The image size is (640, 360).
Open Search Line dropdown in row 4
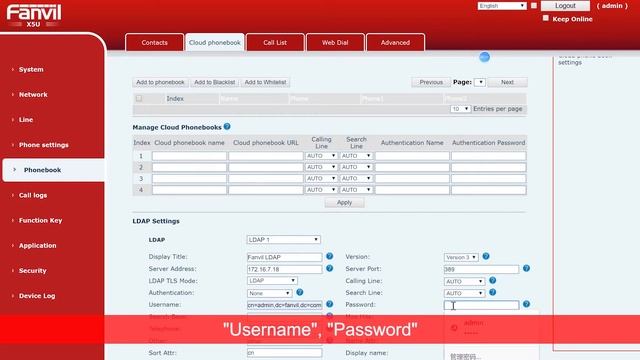click(x=356, y=190)
